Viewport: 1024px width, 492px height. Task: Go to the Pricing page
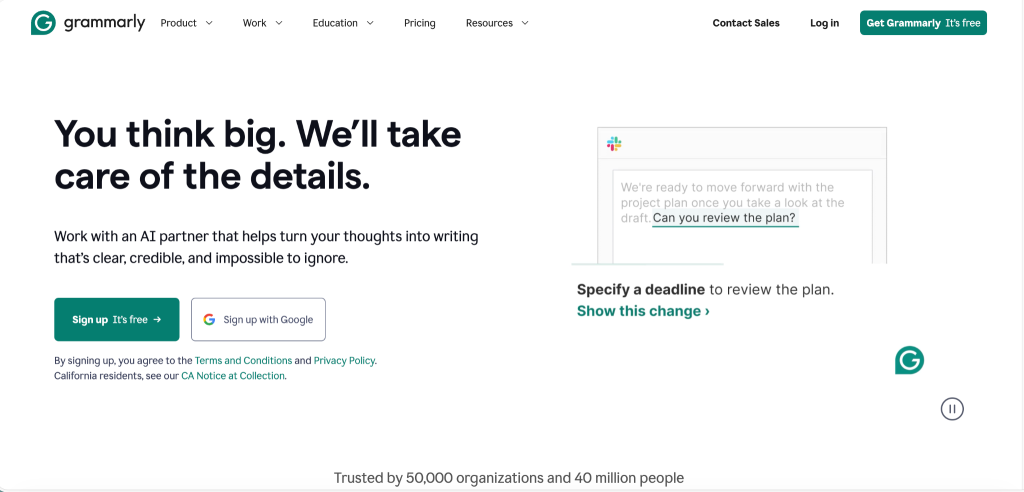pyautogui.click(x=420, y=23)
